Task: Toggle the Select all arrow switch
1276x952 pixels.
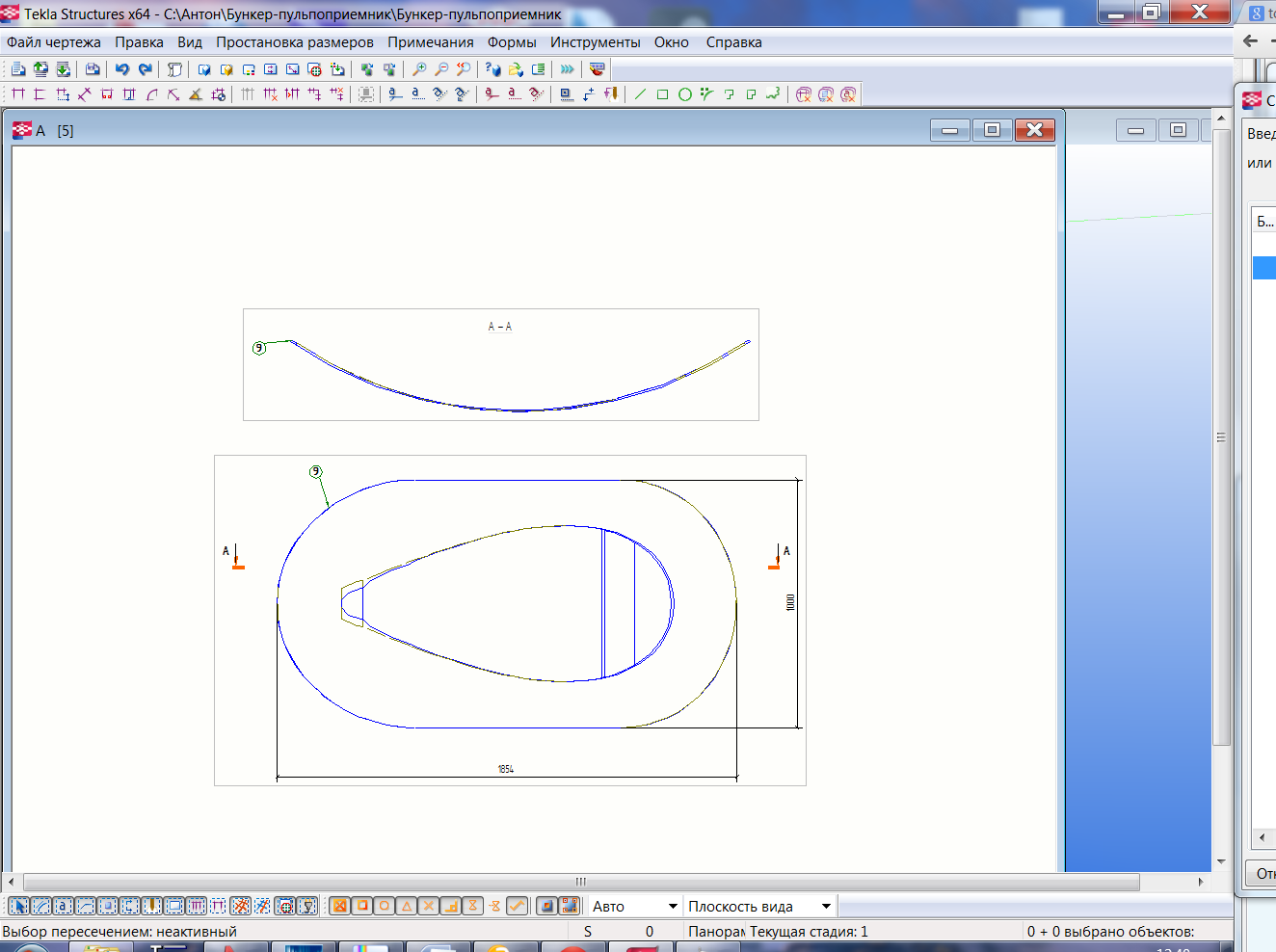Action: coord(18,906)
